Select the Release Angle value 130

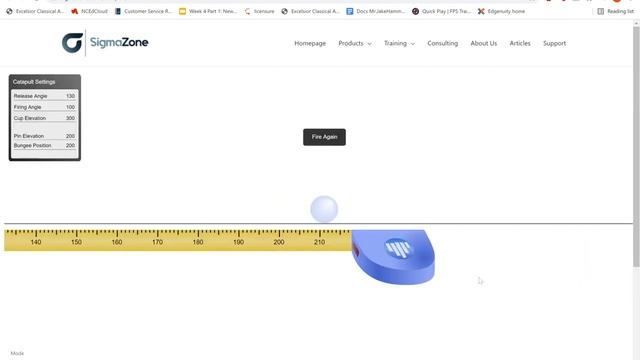pyautogui.click(x=70, y=96)
